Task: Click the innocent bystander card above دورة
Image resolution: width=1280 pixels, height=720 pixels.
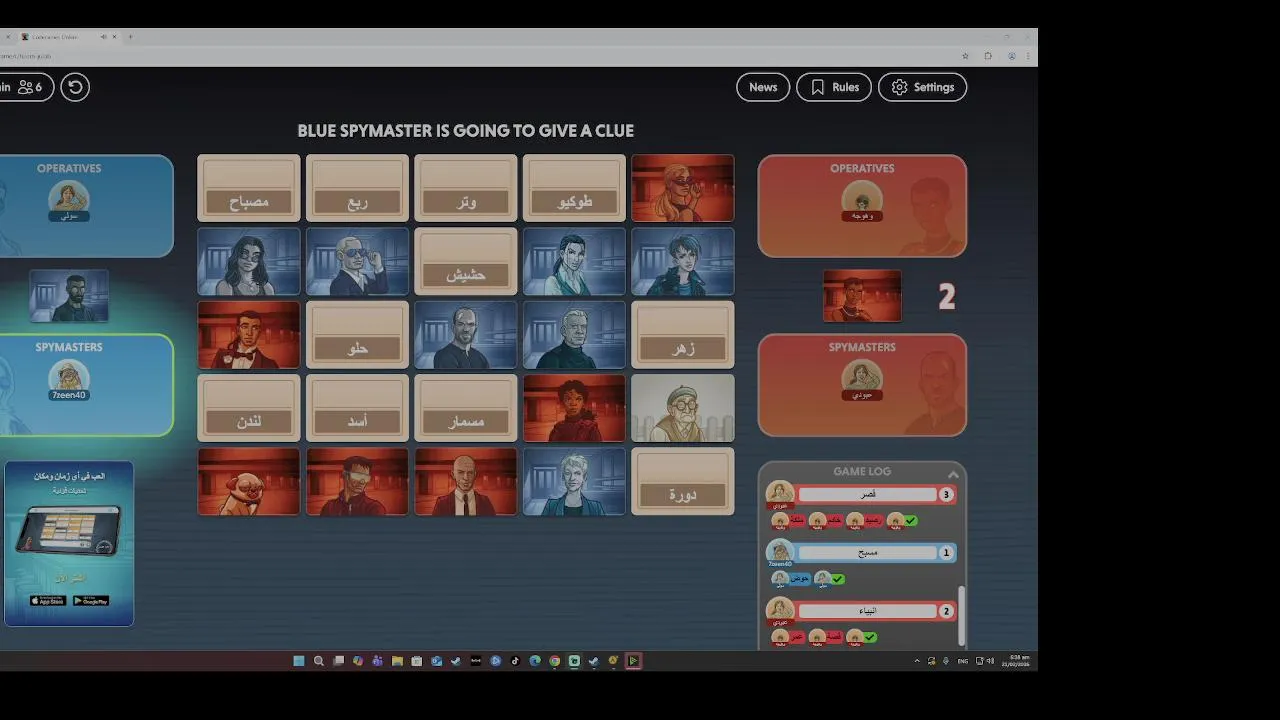Action: (683, 408)
